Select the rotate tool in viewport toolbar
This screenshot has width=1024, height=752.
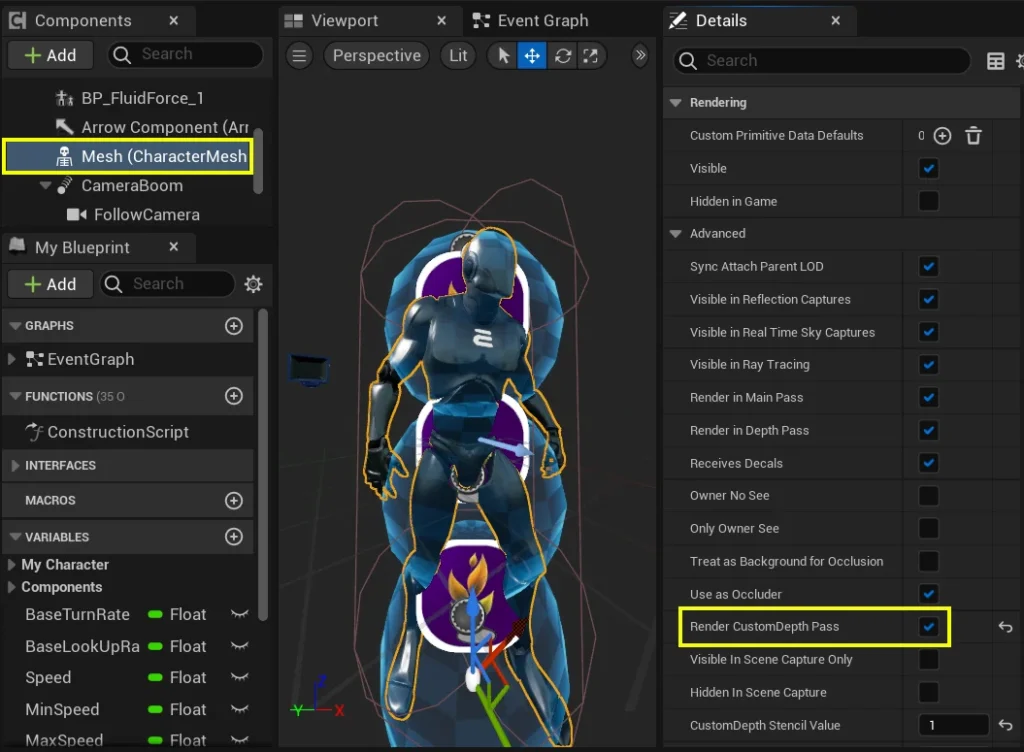tap(562, 56)
